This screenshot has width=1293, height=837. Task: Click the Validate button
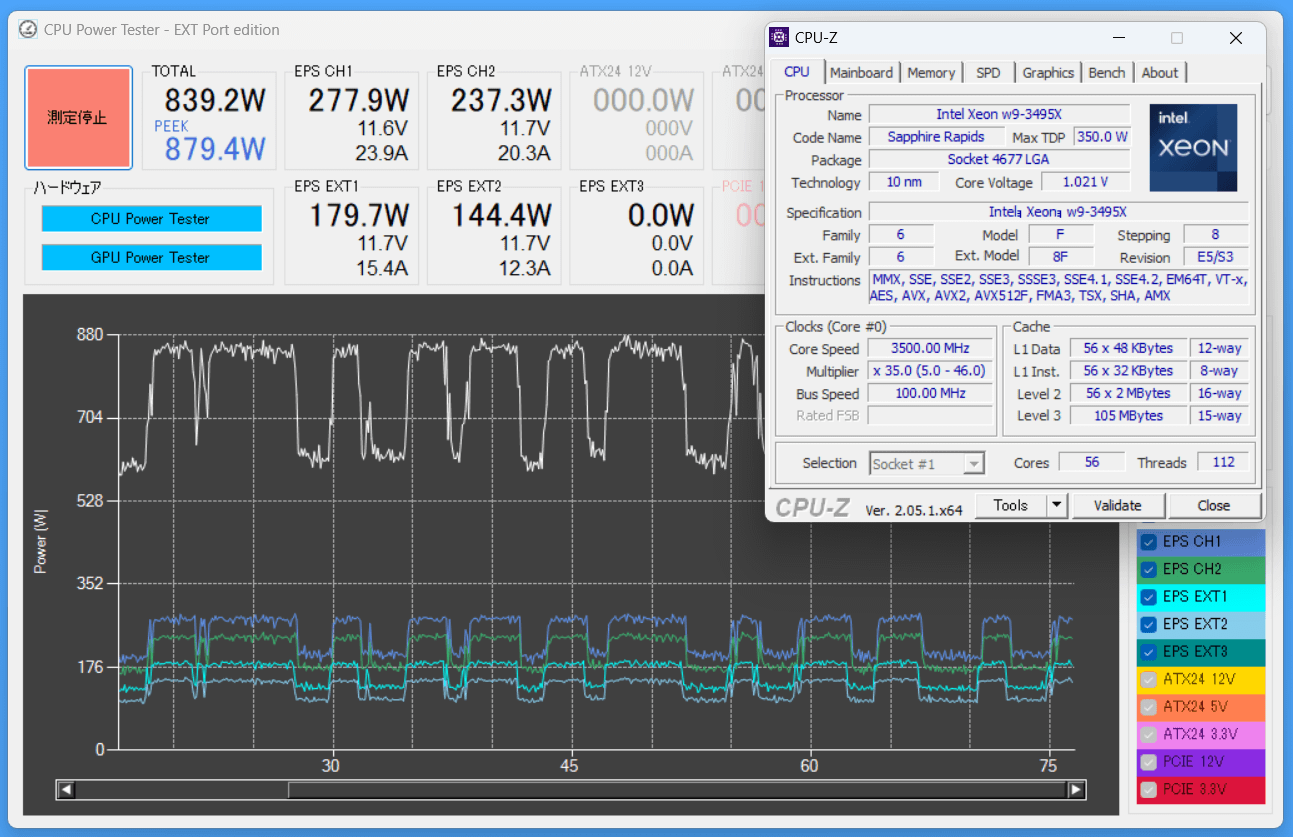coord(1118,506)
